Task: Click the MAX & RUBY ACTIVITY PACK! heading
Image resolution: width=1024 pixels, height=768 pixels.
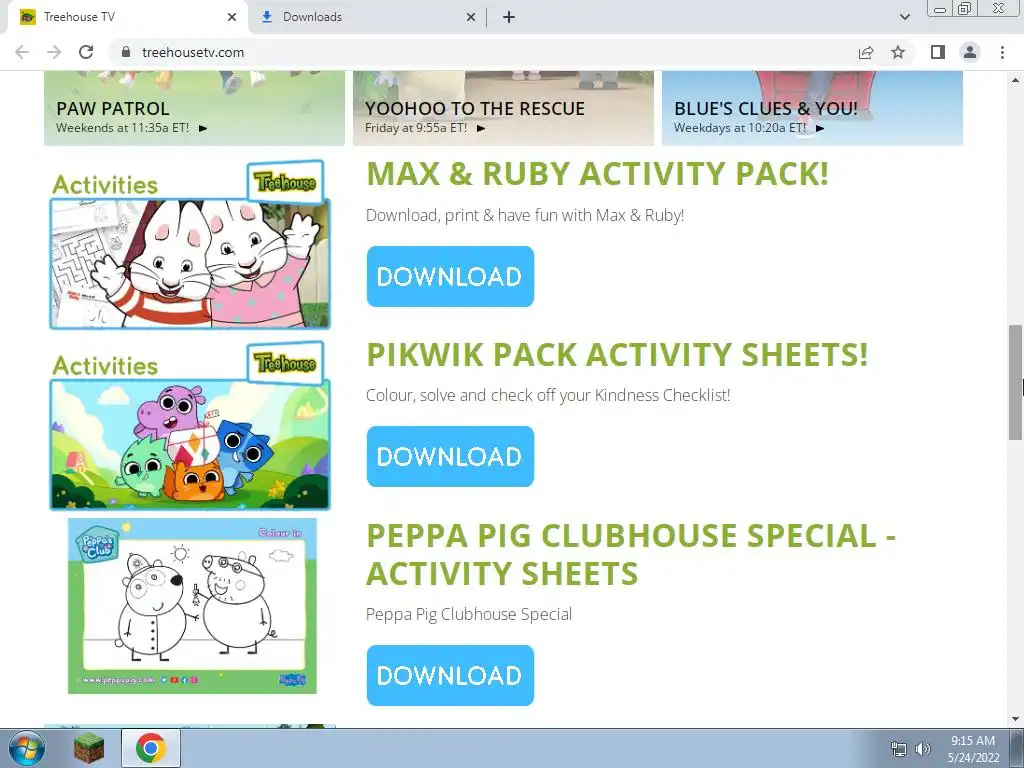Action: (598, 174)
